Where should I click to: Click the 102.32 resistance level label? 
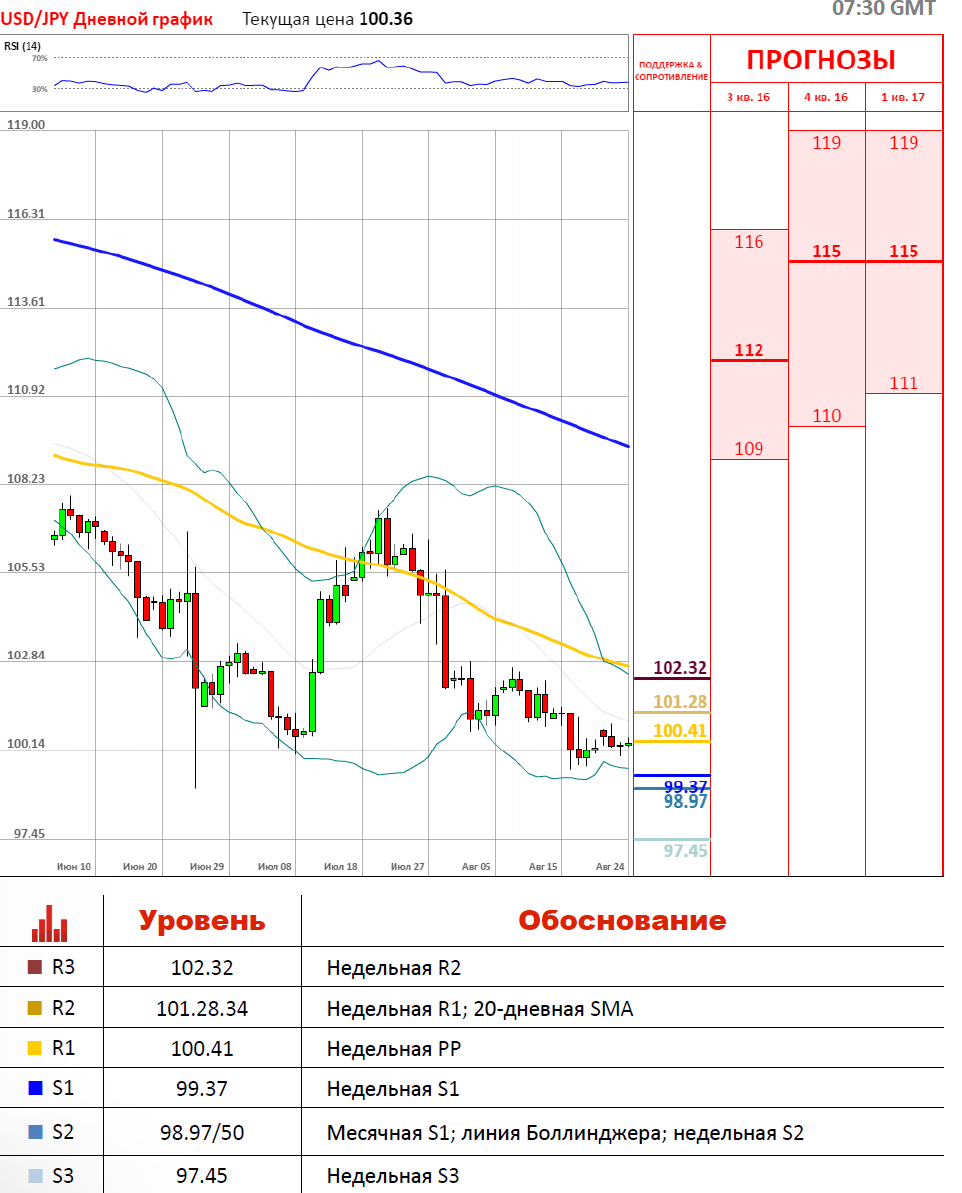coord(680,668)
